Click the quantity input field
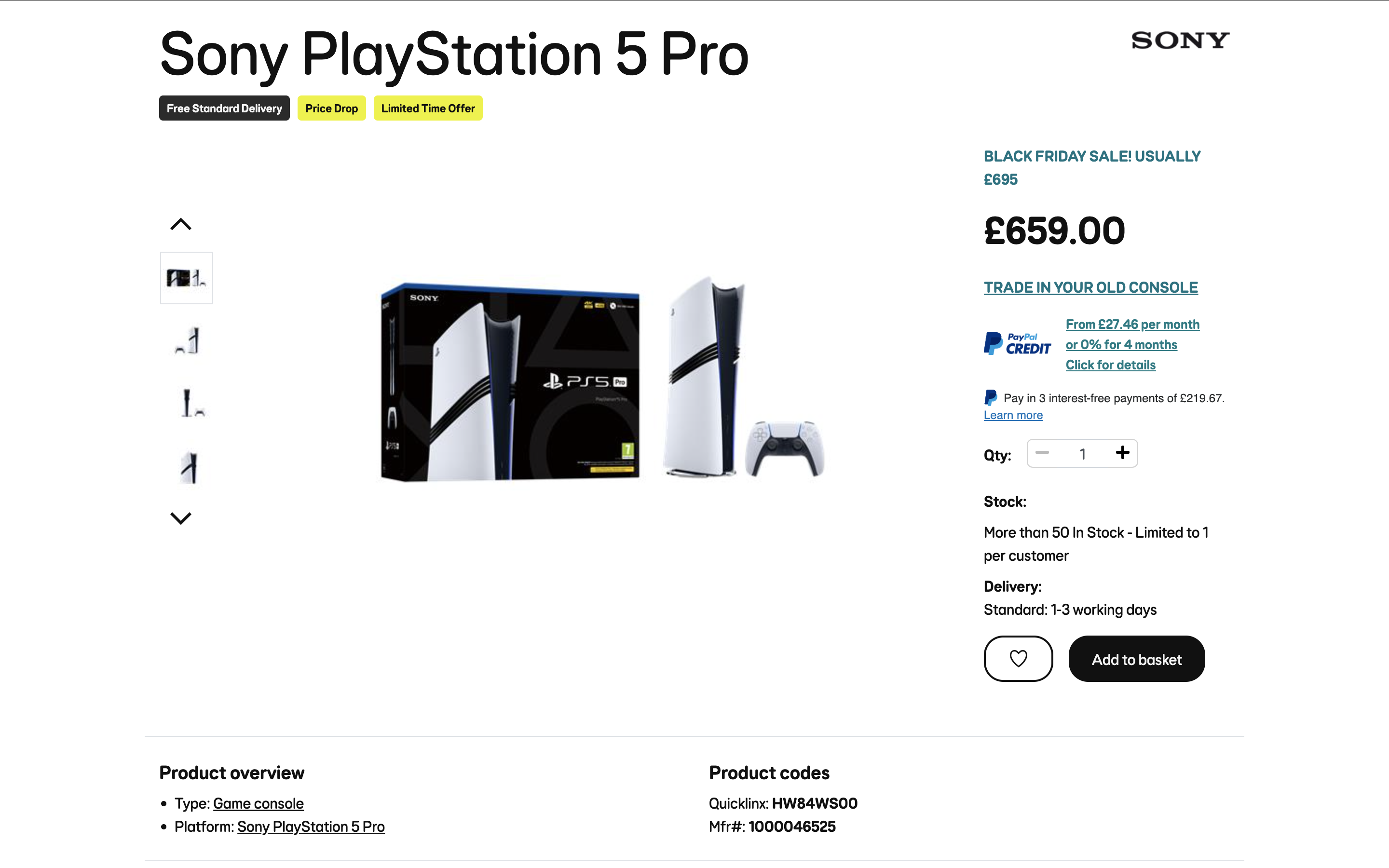 1082,454
